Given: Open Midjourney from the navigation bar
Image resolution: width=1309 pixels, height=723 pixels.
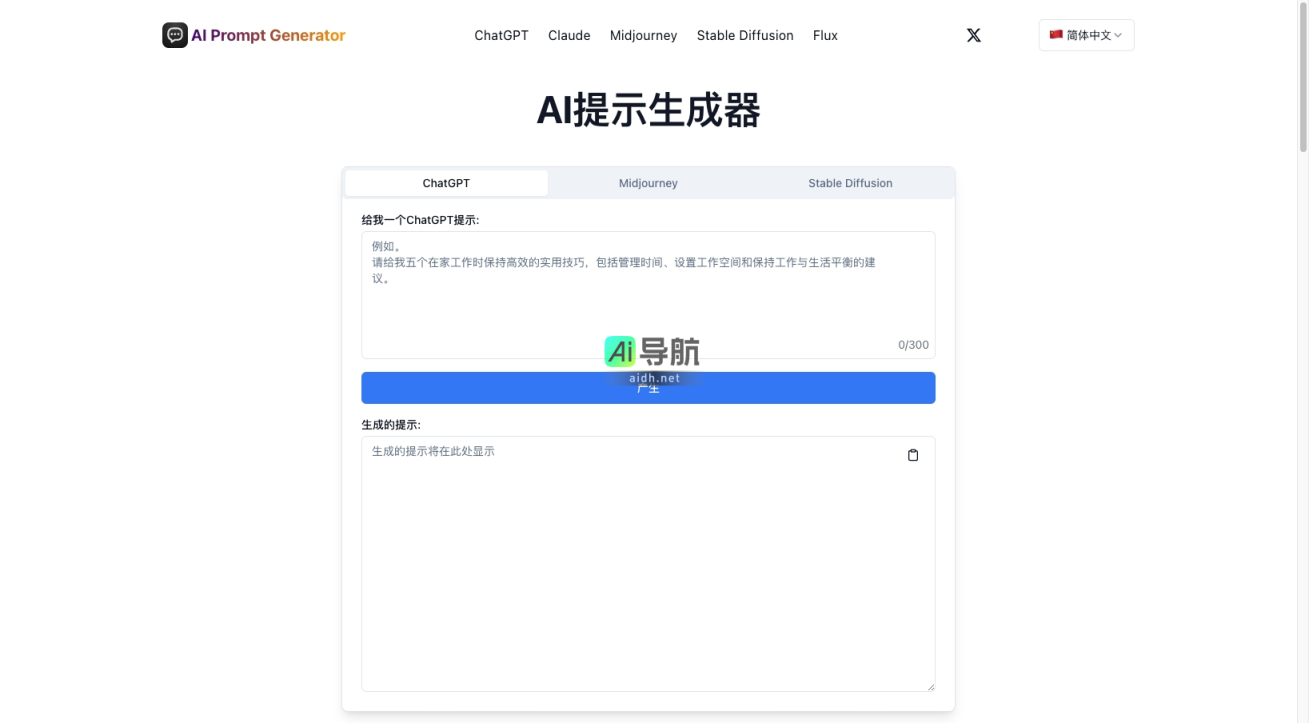Looking at the screenshot, I should tap(643, 35).
